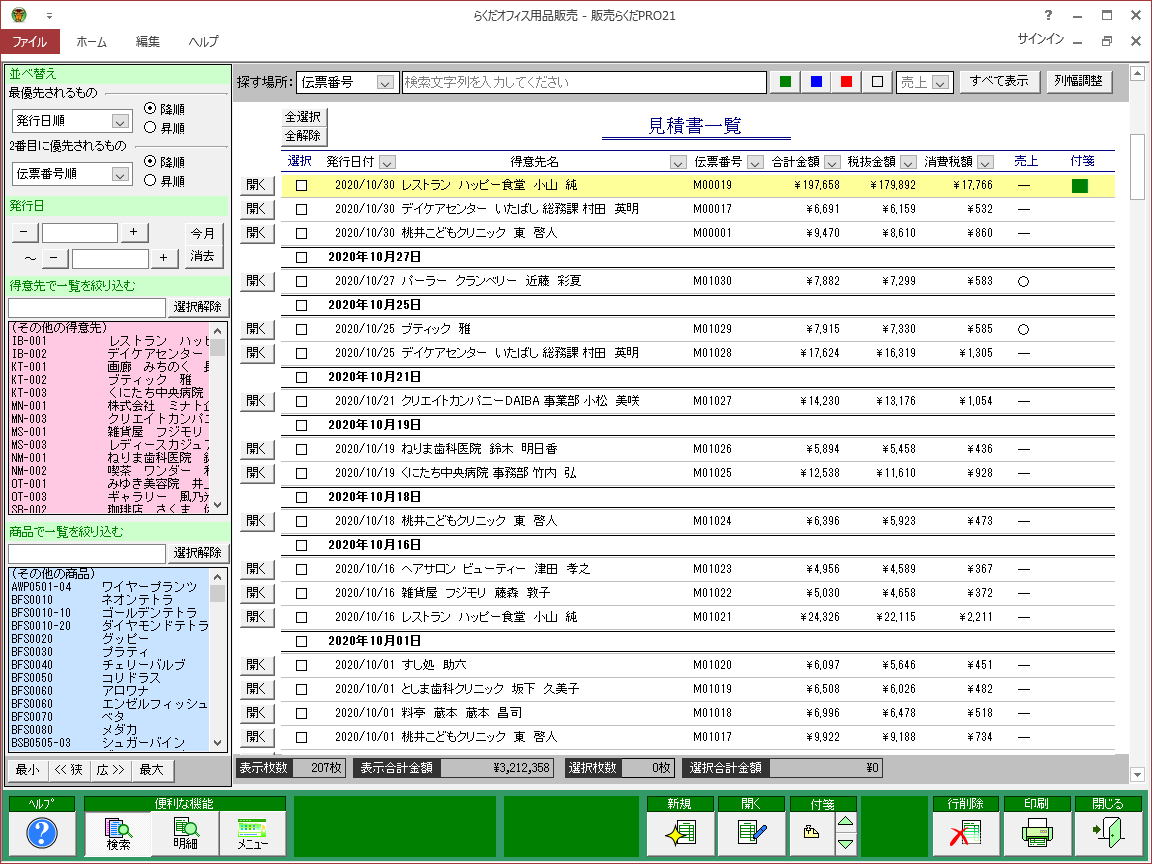Click sold circle mark for M01029
This screenshot has height=864, width=1152.
(x=1023, y=329)
